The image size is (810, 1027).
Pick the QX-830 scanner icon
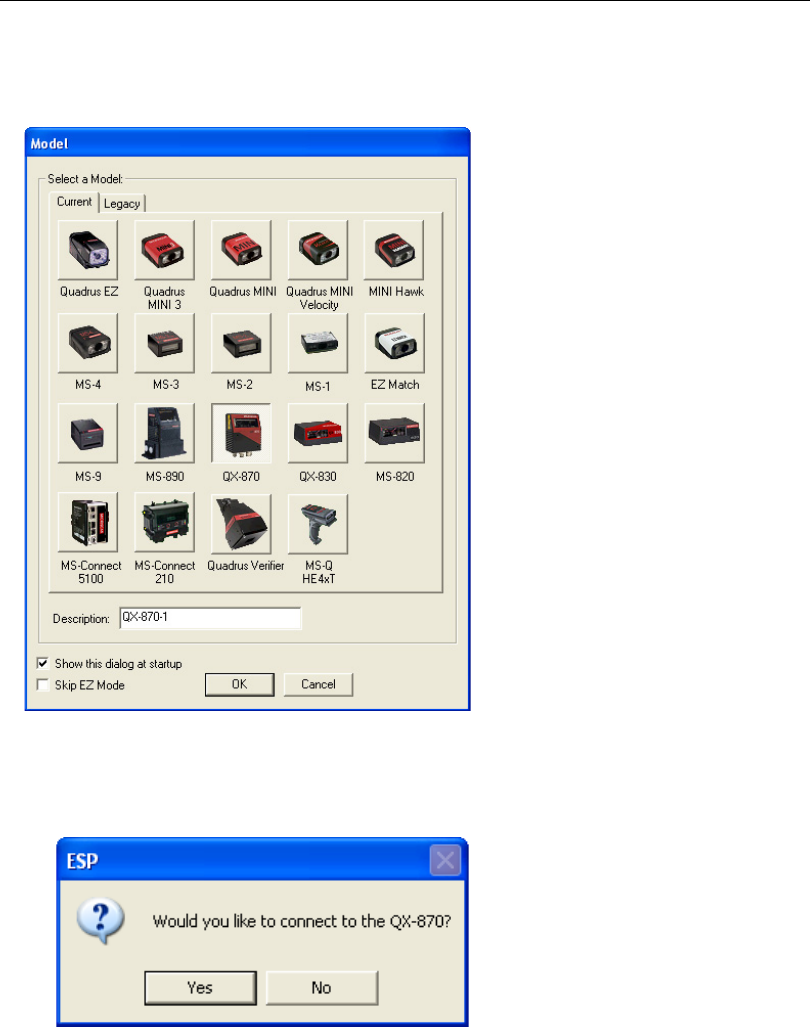[x=318, y=434]
